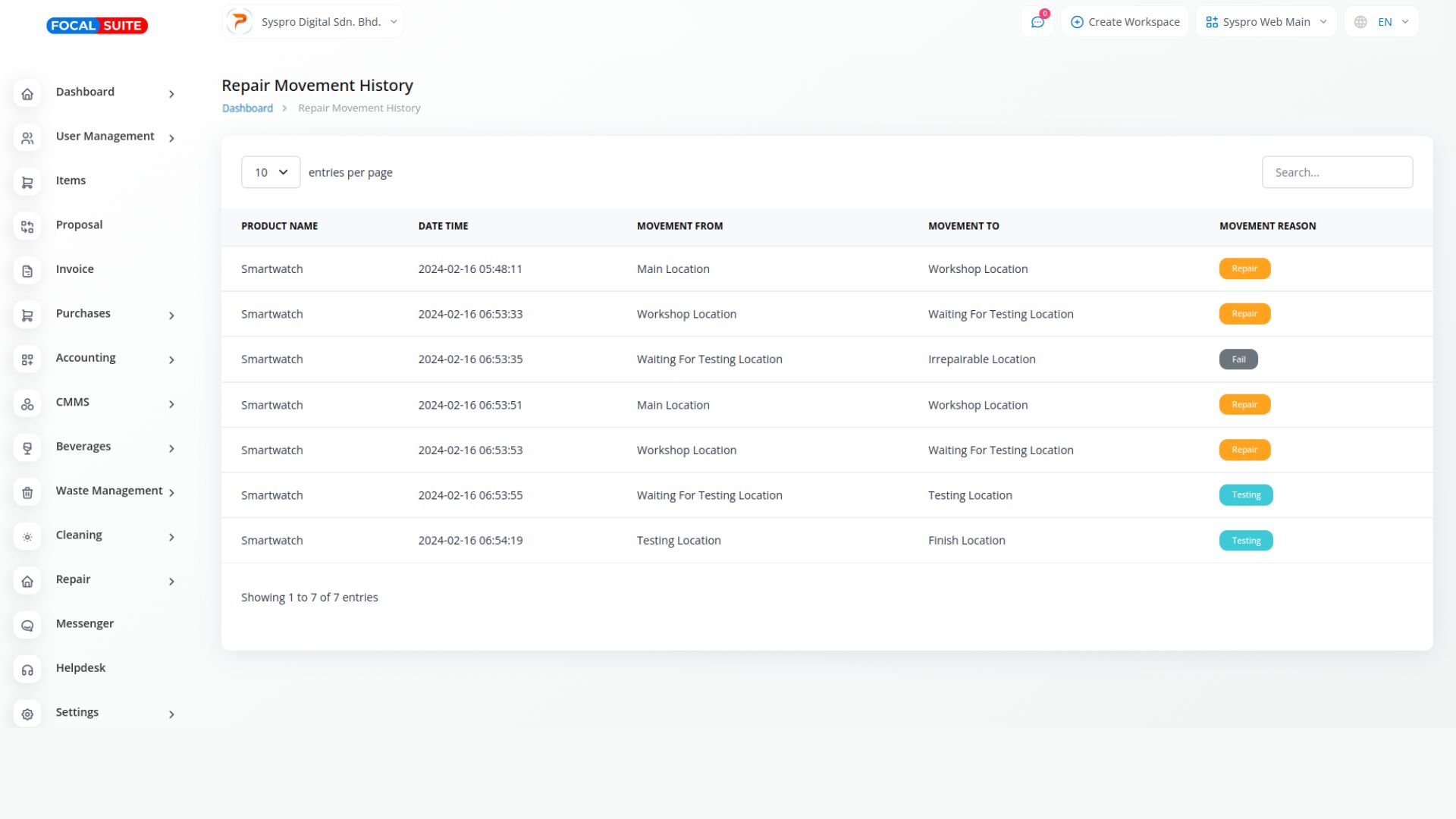The image size is (1456, 819).
Task: Click the chat notifications icon
Action: pyautogui.click(x=1037, y=22)
